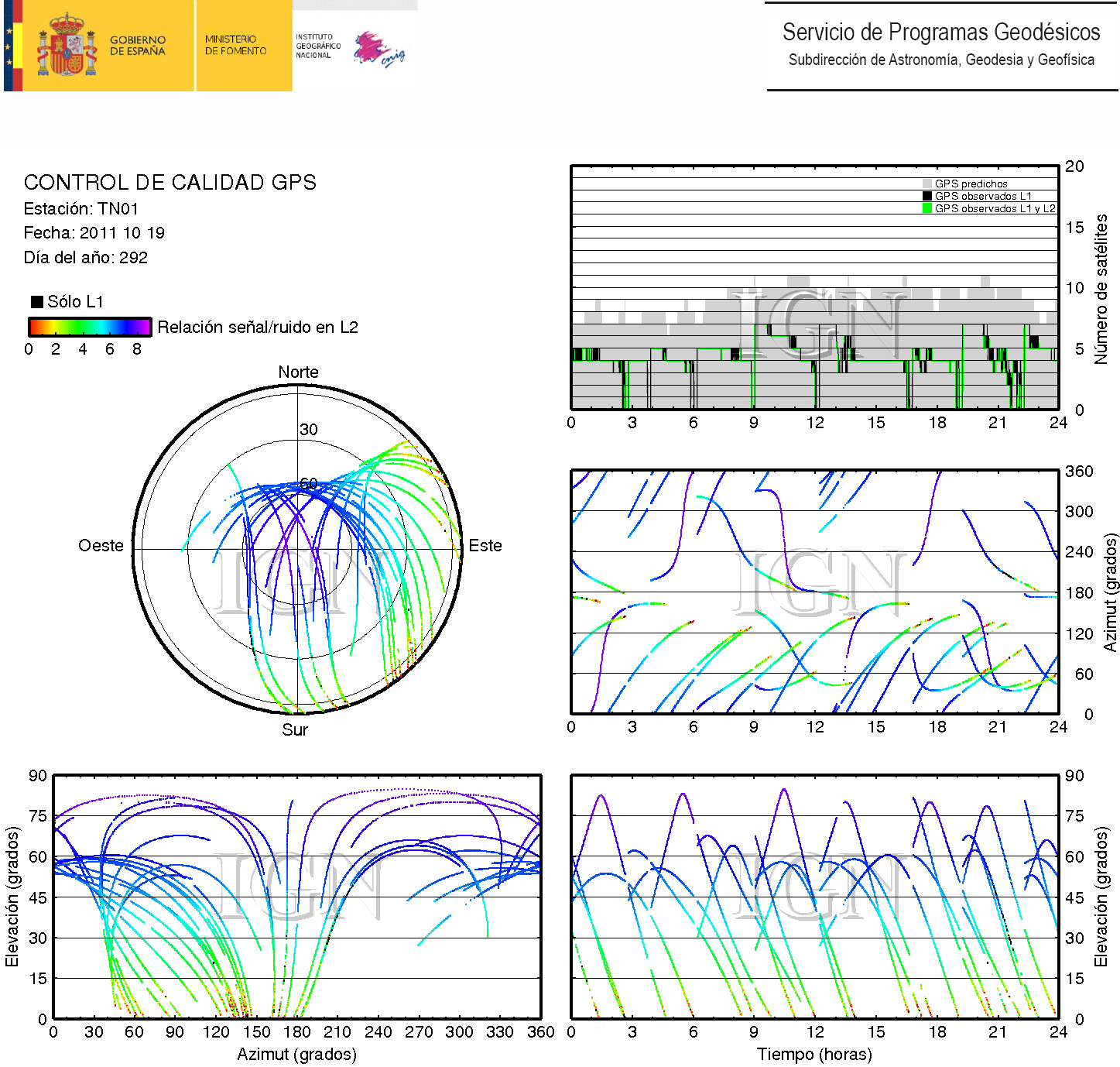The width and height of the screenshot is (1120, 1067).
Task: Select the Servicio de Programas Geodésicos heading
Action: [x=940, y=33]
